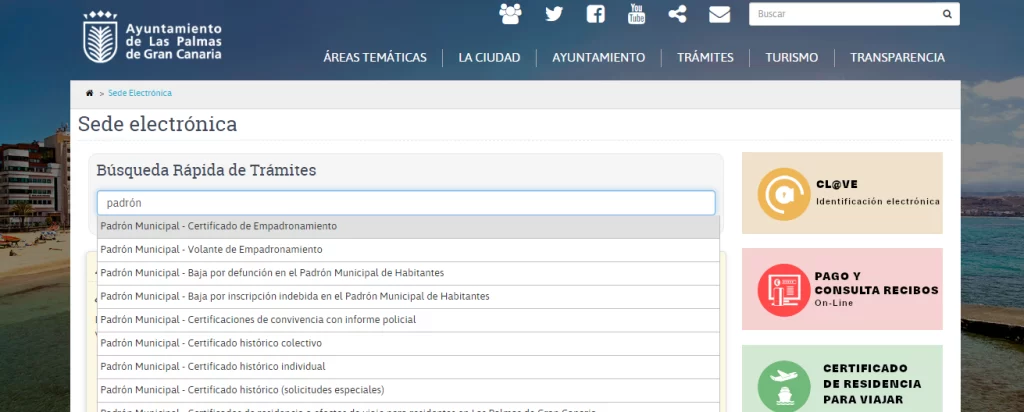Click the home breadcrumb icon
Viewport: 1024px width, 412px height.
[89, 93]
